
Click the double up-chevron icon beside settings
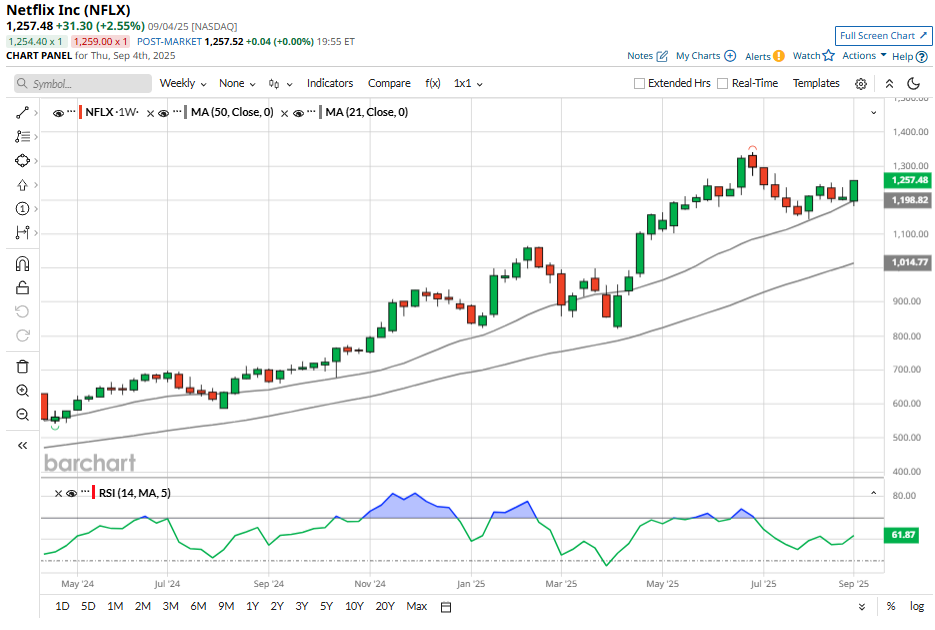889,84
